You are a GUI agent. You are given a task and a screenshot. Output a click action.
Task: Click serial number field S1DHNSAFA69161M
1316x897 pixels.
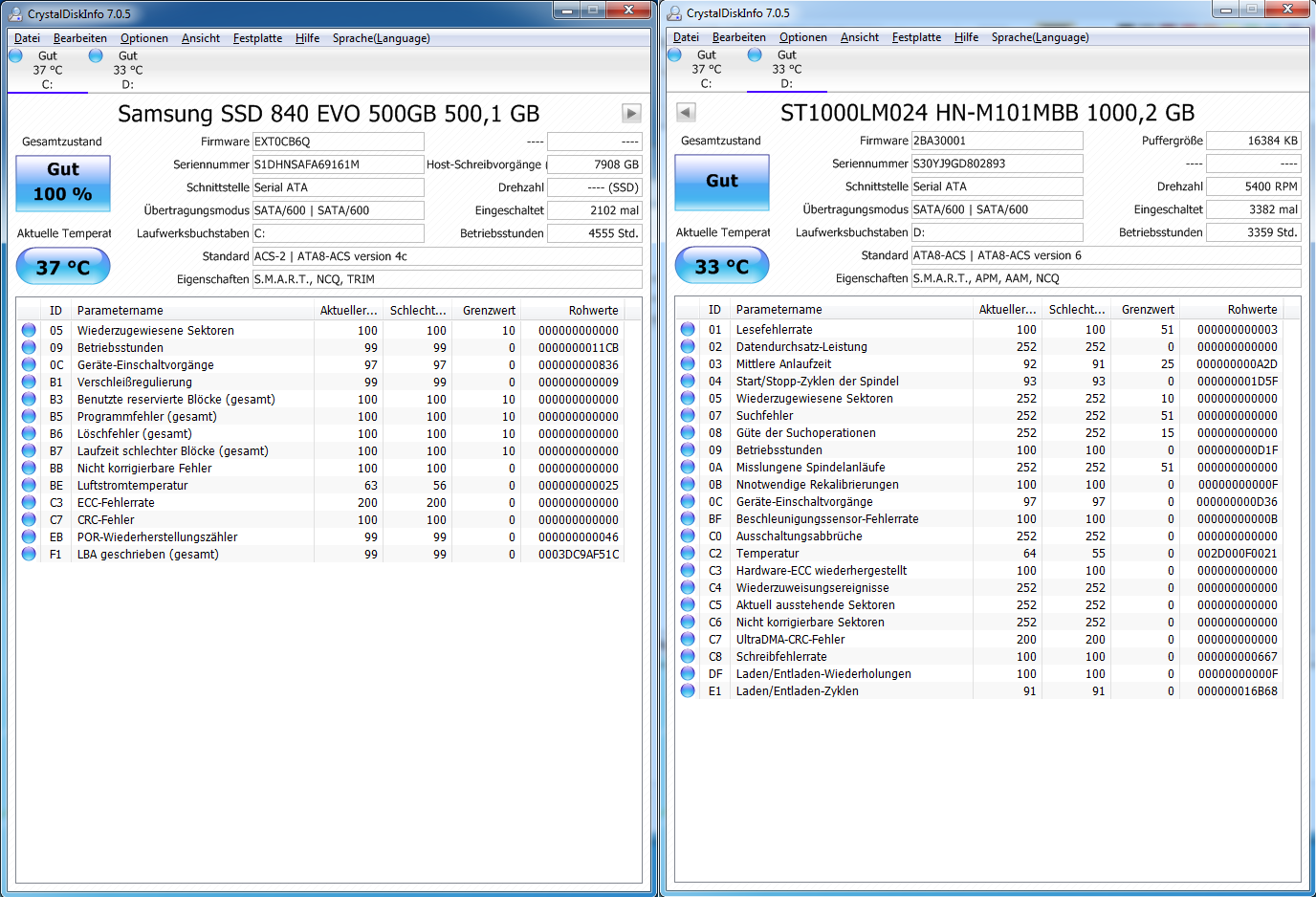click(x=338, y=164)
